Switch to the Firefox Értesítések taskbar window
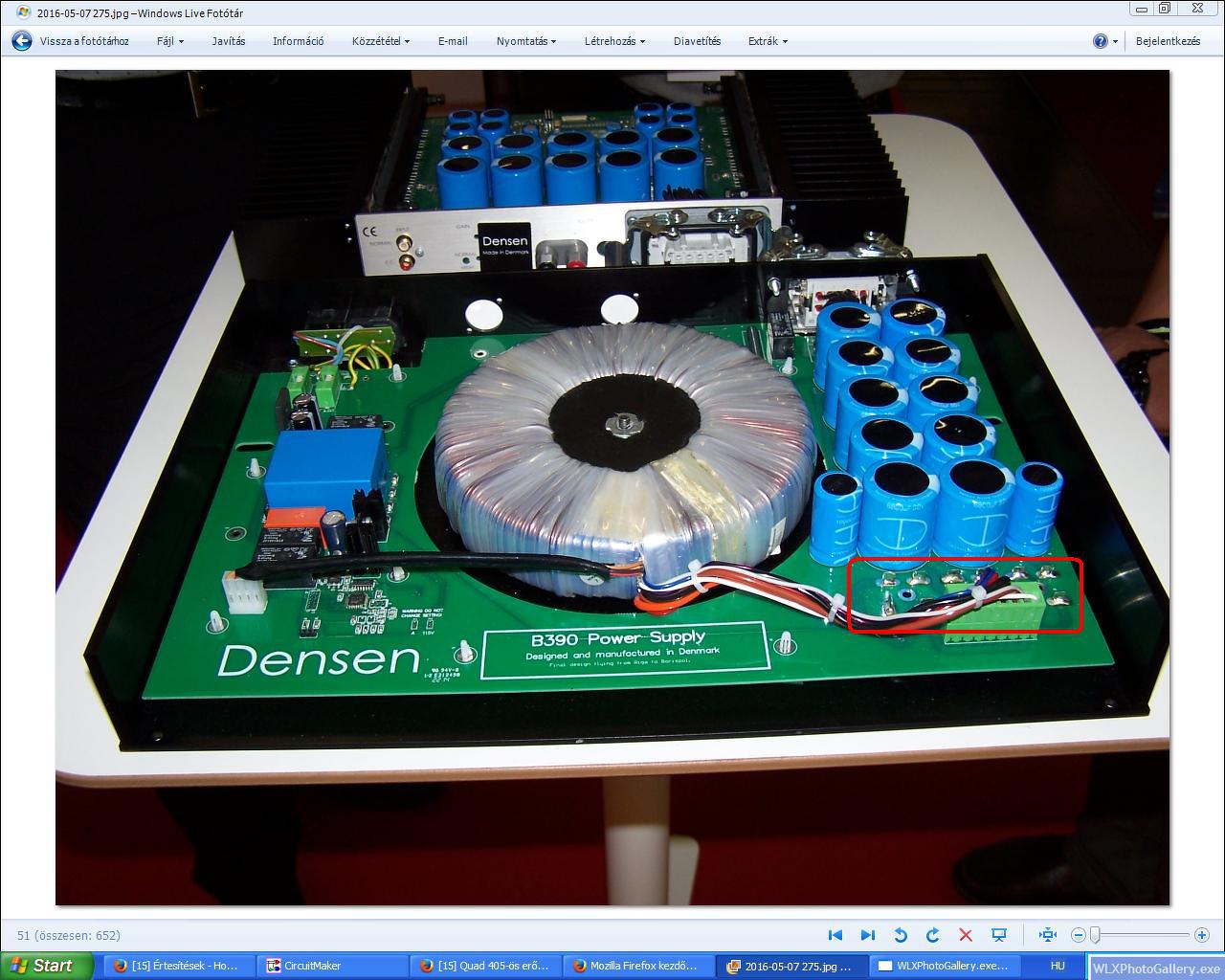This screenshot has height=980, width=1225. [179, 966]
